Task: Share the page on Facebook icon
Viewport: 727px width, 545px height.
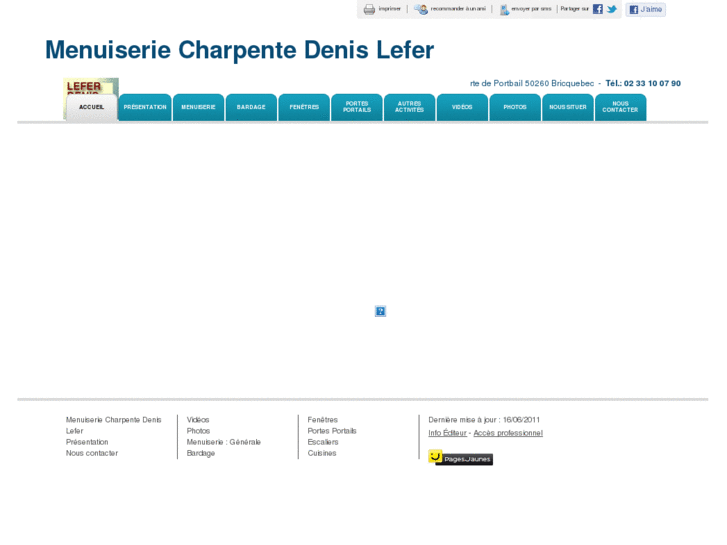Action: (x=598, y=9)
